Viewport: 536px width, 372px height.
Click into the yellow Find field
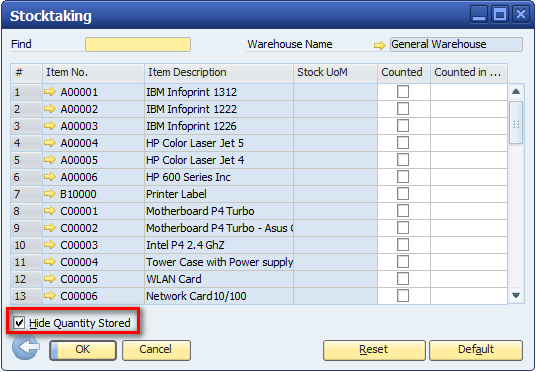pos(138,44)
